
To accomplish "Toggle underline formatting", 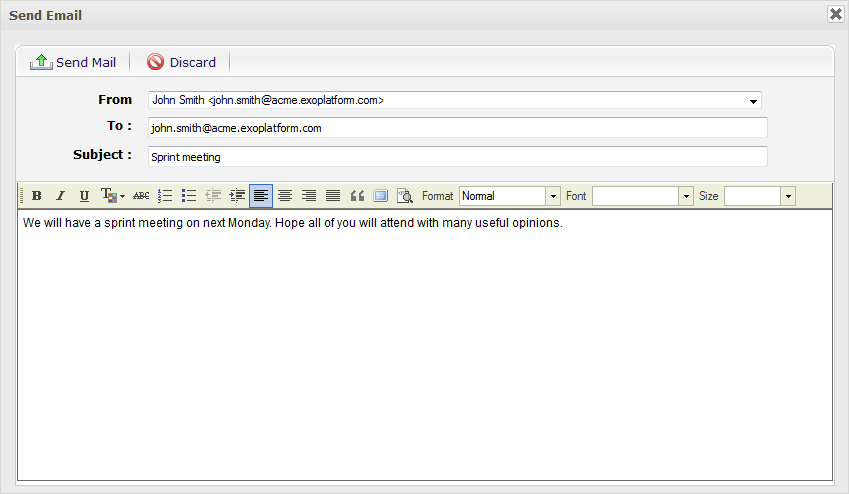I will coord(84,196).
